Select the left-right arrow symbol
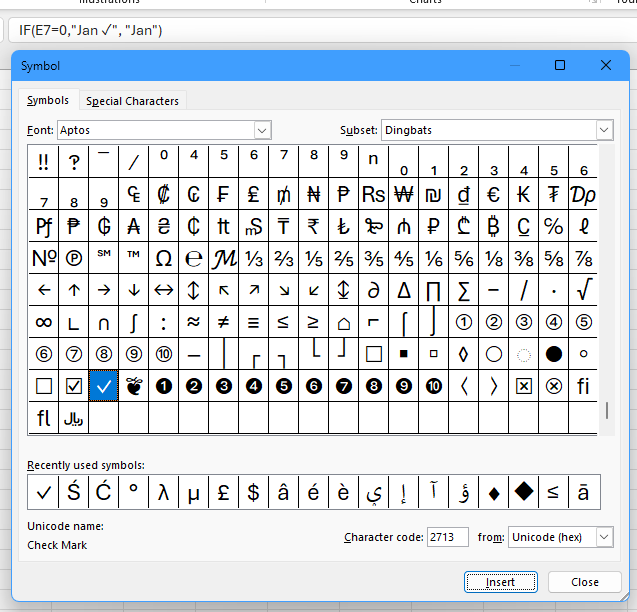This screenshot has width=637, height=612. [x=164, y=290]
